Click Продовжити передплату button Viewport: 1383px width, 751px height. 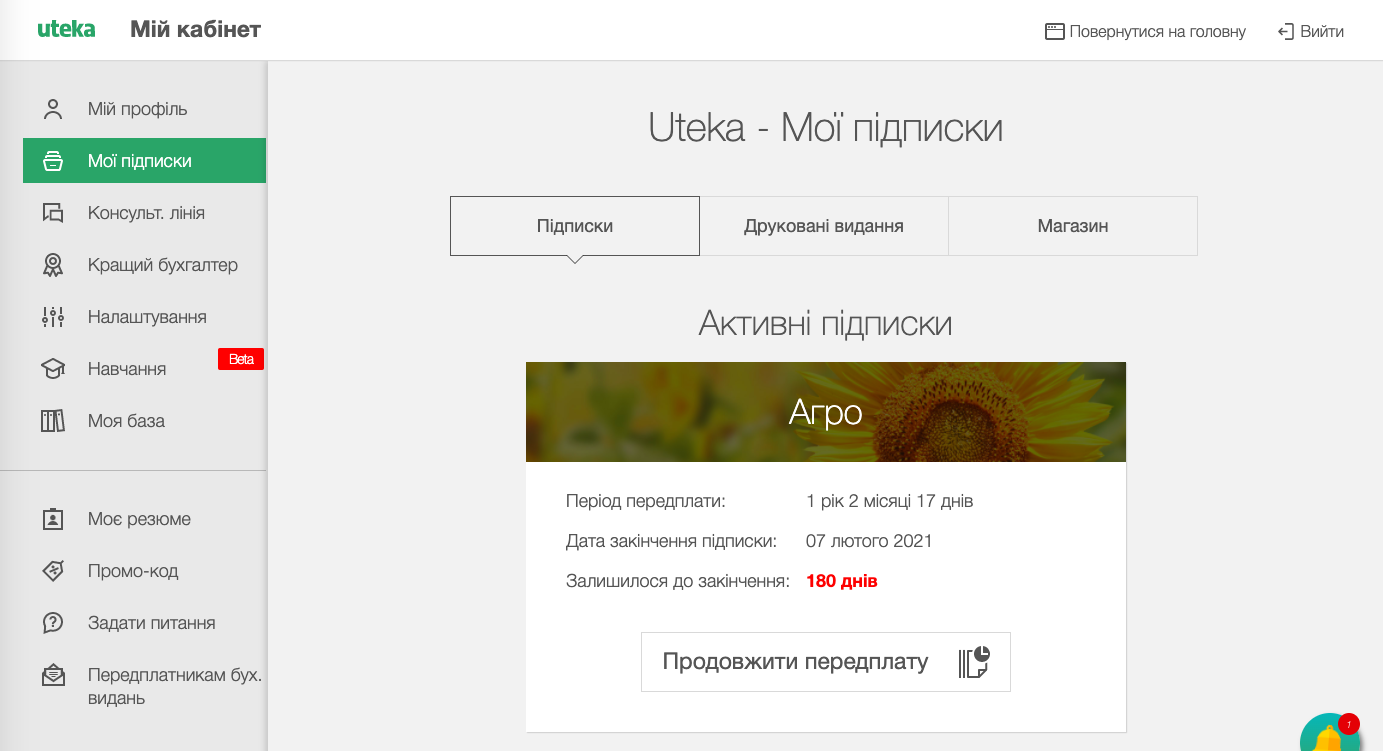tap(826, 662)
